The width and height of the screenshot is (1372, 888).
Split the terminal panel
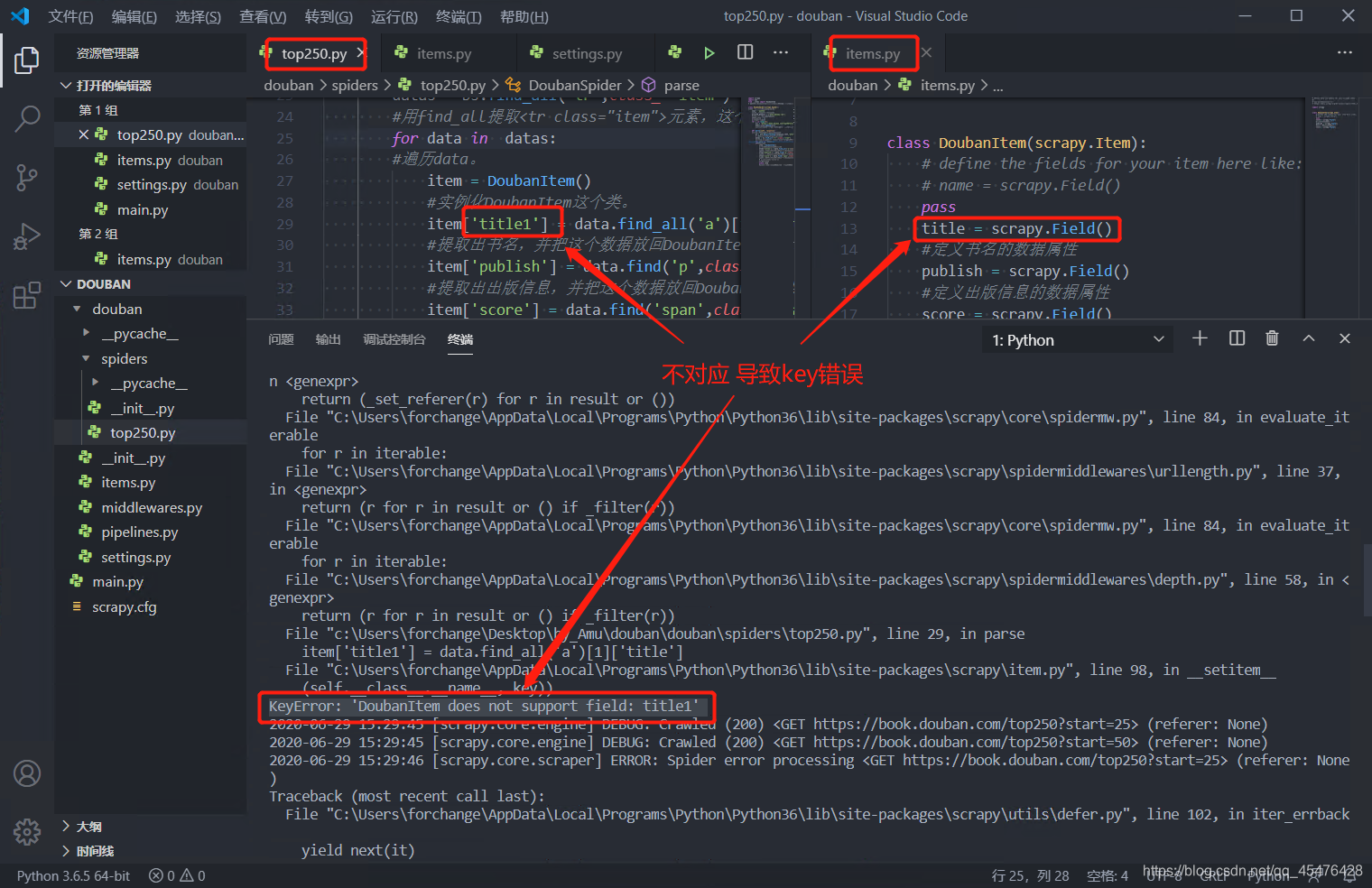point(1237,338)
